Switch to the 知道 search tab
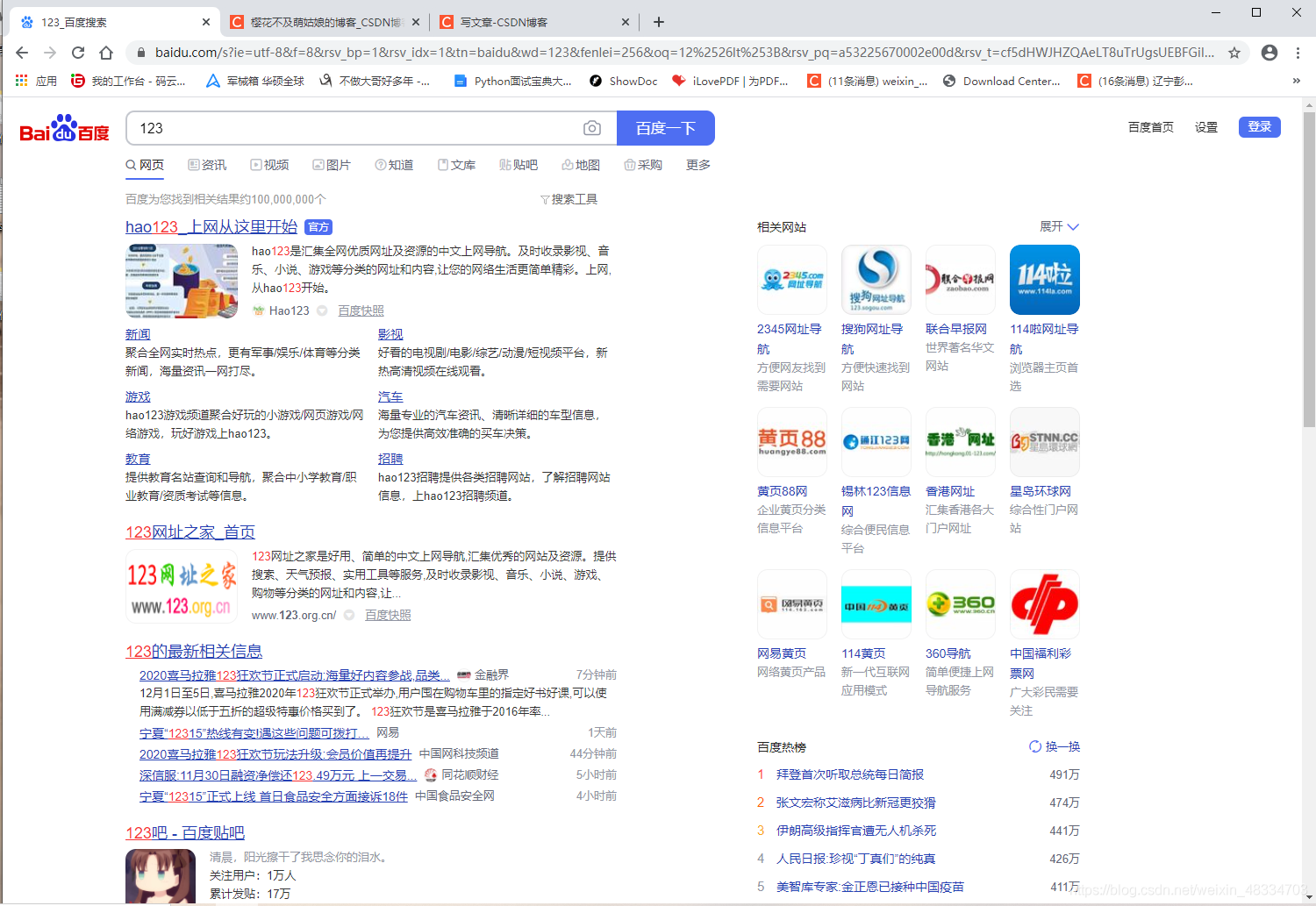Screen dimensions: 1316x906 394,165
